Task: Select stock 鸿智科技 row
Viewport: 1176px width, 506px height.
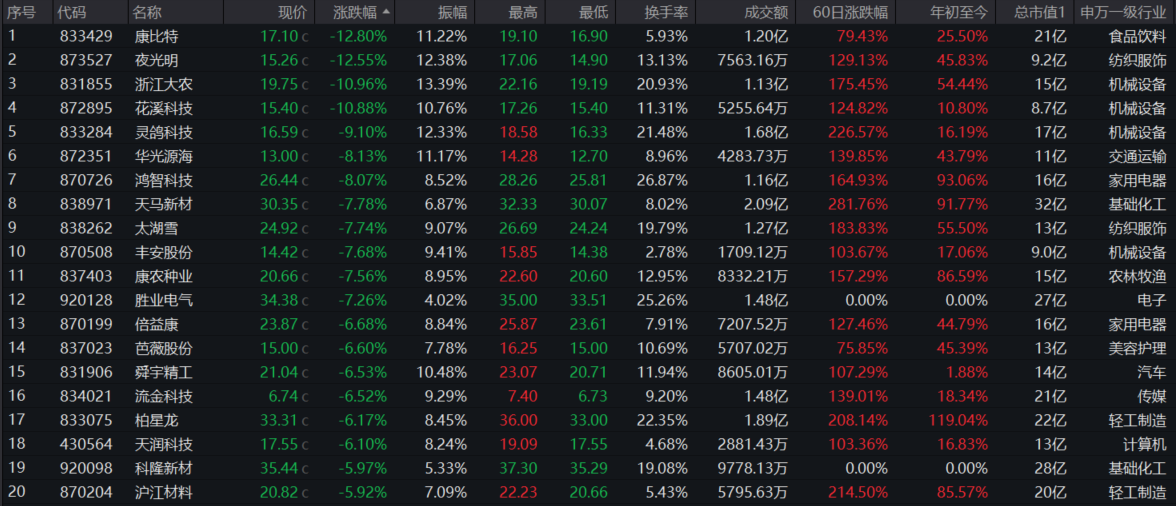Action: click(x=588, y=180)
